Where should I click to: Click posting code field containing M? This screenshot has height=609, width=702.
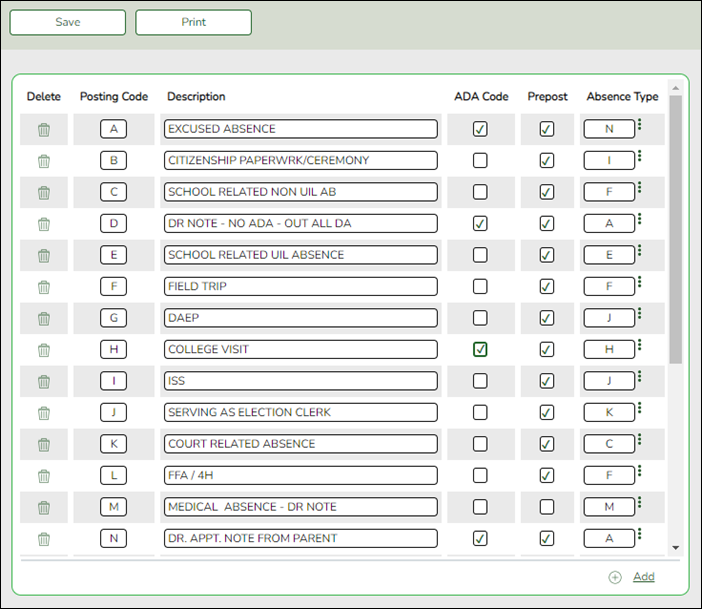coord(113,507)
